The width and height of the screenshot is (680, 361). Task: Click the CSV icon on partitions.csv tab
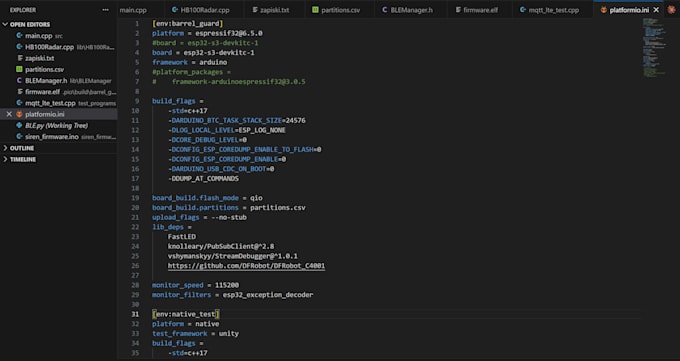tap(315, 10)
